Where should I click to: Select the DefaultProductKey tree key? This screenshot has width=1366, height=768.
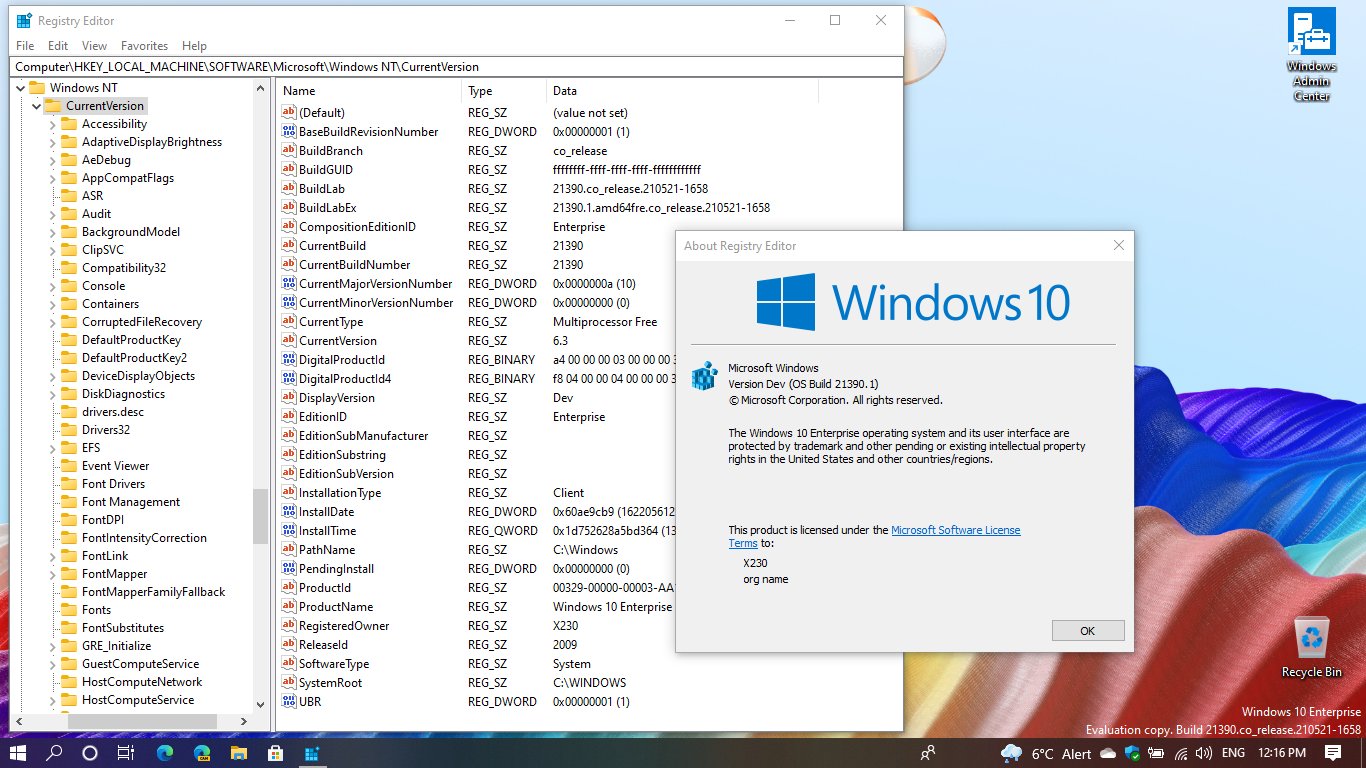click(x=131, y=340)
